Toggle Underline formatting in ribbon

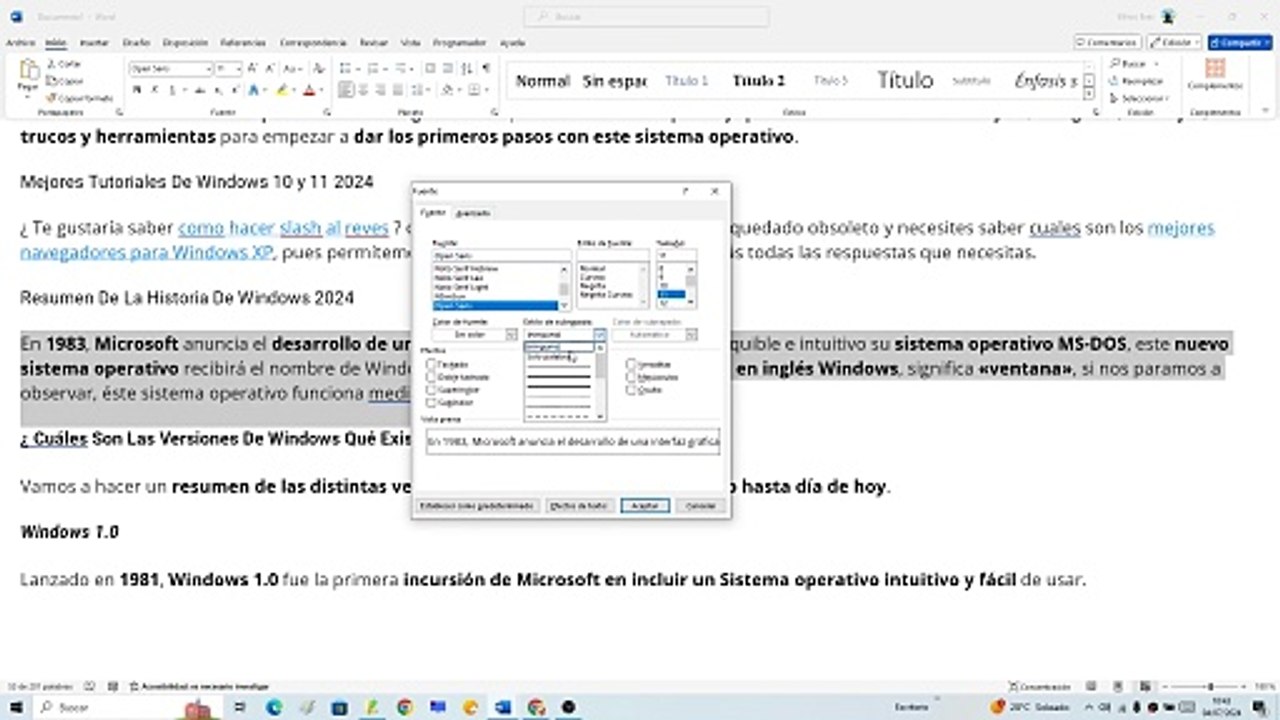pos(170,90)
